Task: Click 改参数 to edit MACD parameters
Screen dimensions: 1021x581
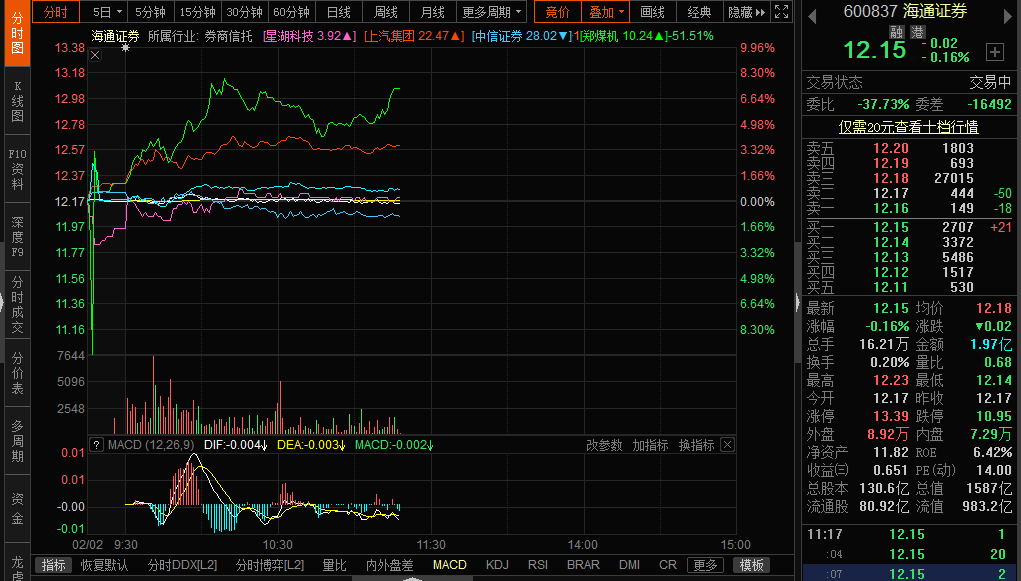Action: click(x=604, y=445)
